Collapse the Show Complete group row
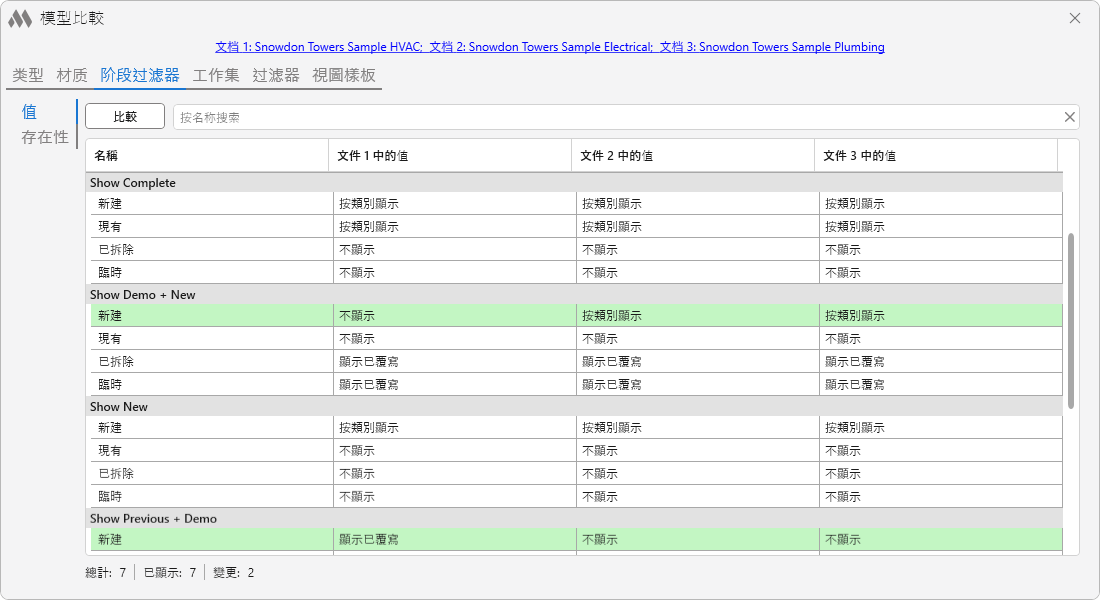The height and width of the screenshot is (600, 1100). coord(574,182)
